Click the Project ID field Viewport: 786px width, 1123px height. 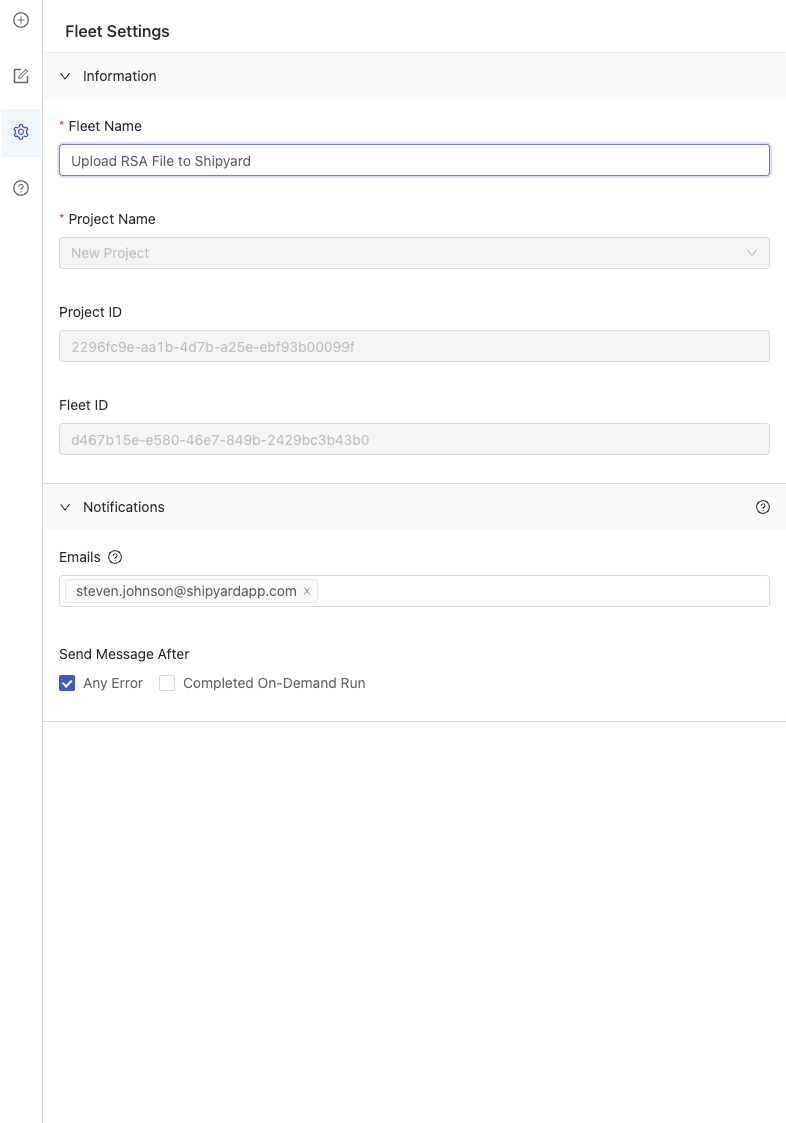(x=414, y=346)
